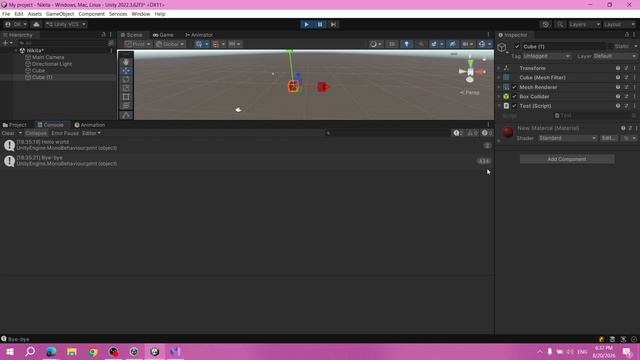Select the Rotate tool in Scene
Image resolution: width=640 pixels, height=360 pixels.
[x=126, y=80]
